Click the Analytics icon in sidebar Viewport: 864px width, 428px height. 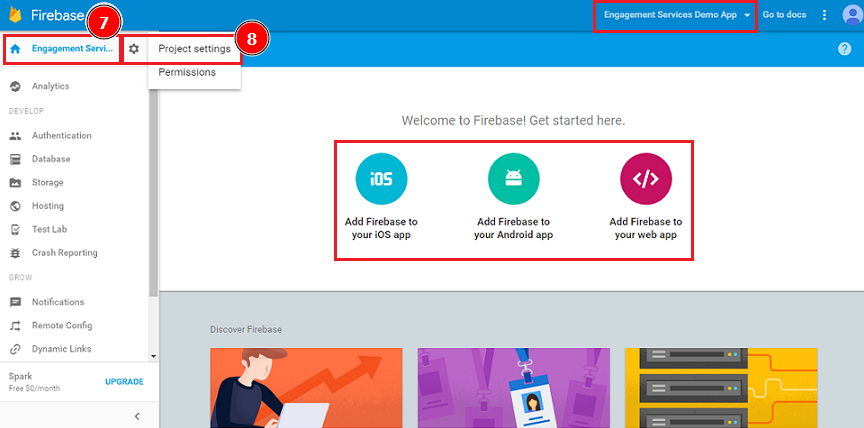click(15, 86)
